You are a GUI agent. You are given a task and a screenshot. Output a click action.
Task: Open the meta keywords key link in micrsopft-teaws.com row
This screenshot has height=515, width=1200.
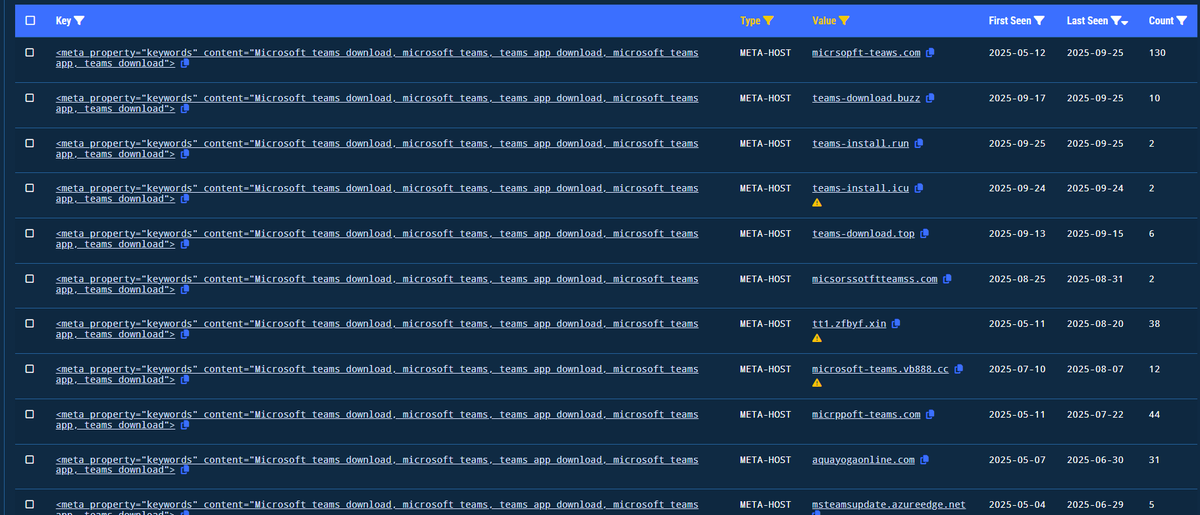tap(377, 57)
